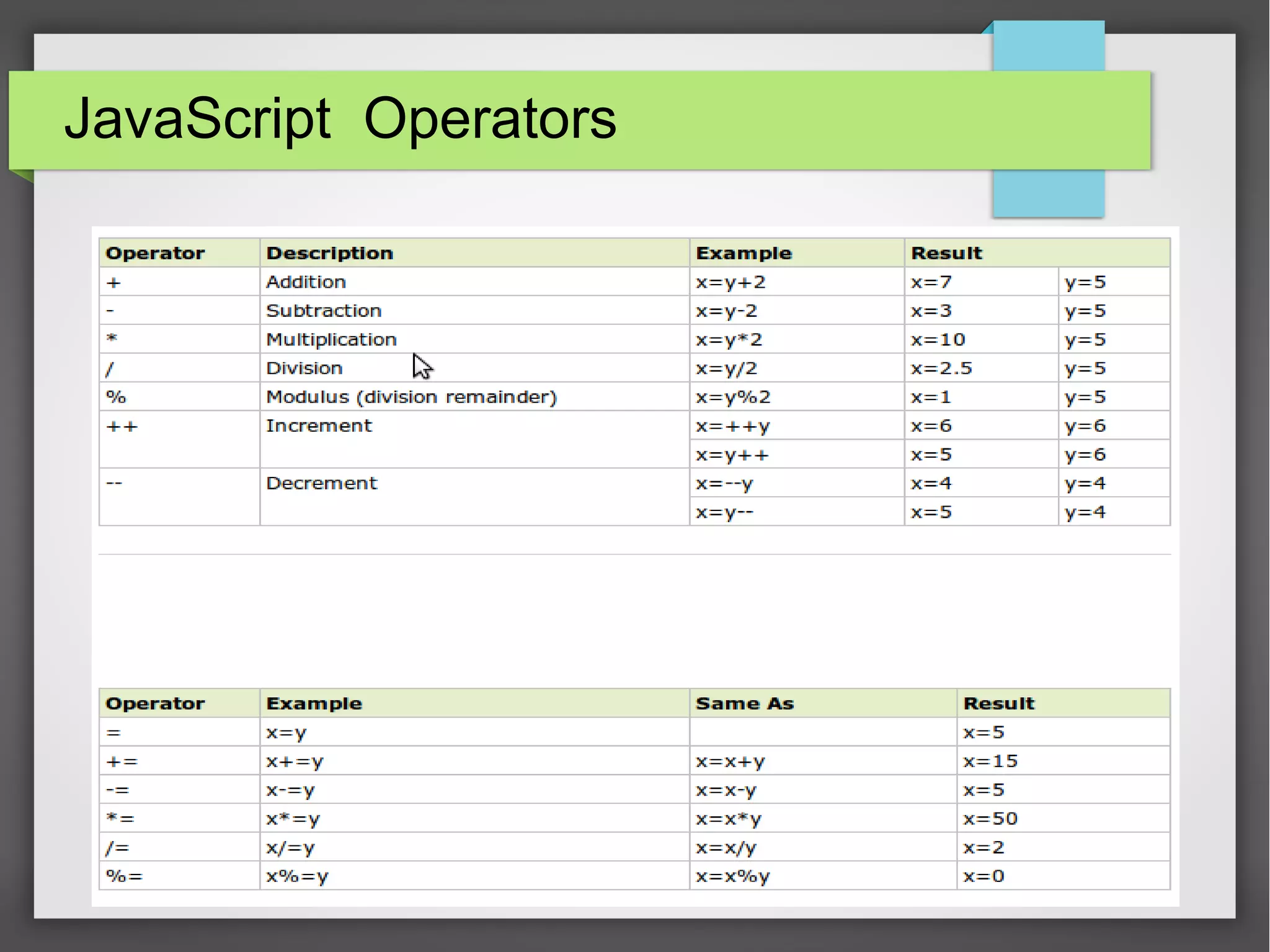Select the 'x=y++' example cell
This screenshot has height=952, width=1270.
797,454
